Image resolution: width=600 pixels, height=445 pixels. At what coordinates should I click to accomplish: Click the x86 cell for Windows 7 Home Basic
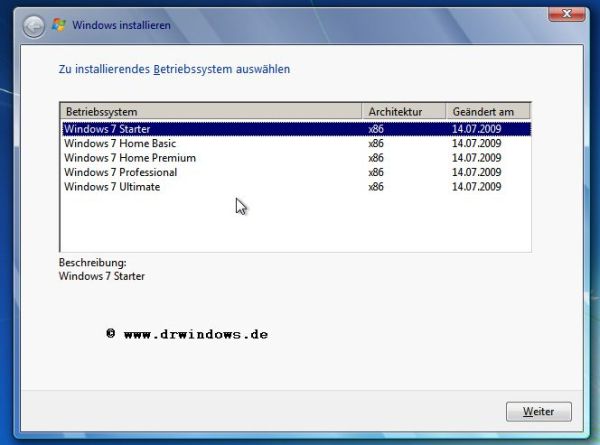point(376,143)
